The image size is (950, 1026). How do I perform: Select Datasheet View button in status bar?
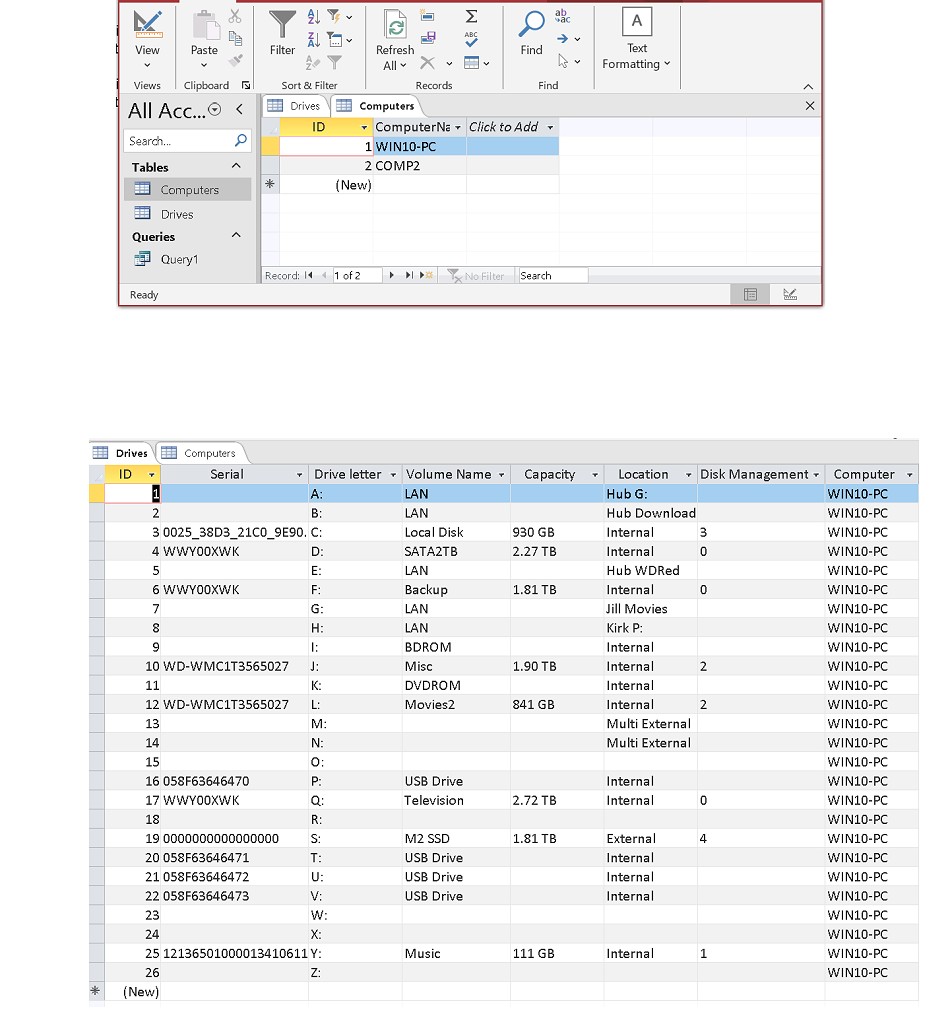pyautogui.click(x=750, y=295)
